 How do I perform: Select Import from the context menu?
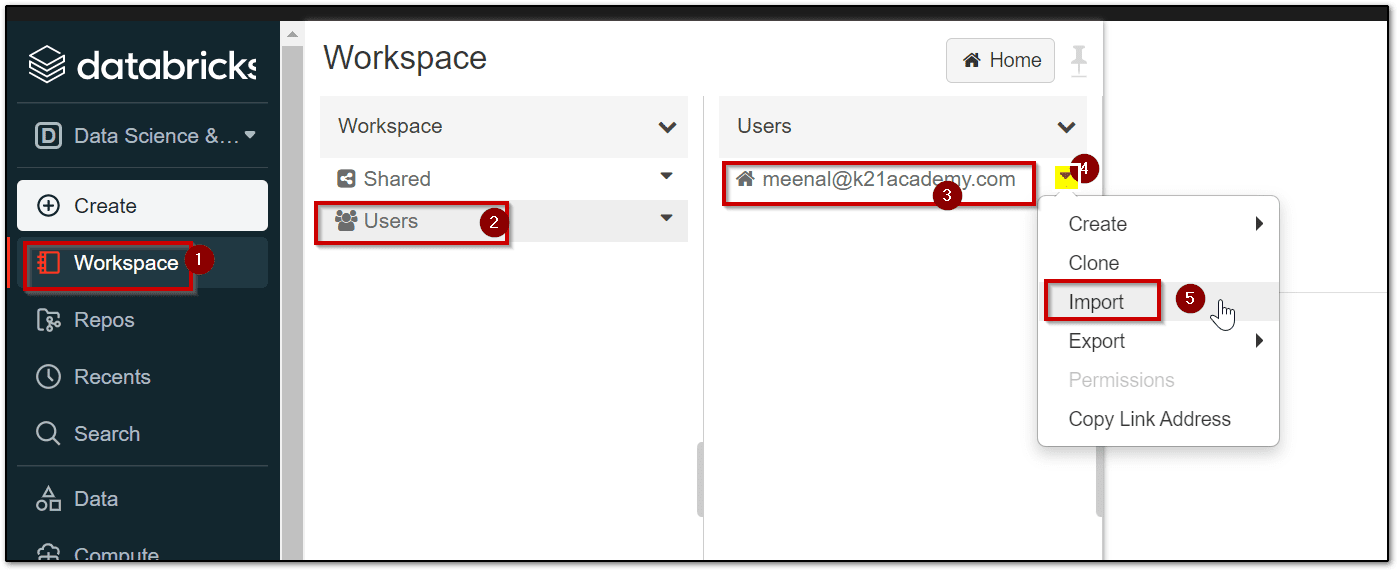(x=1097, y=302)
